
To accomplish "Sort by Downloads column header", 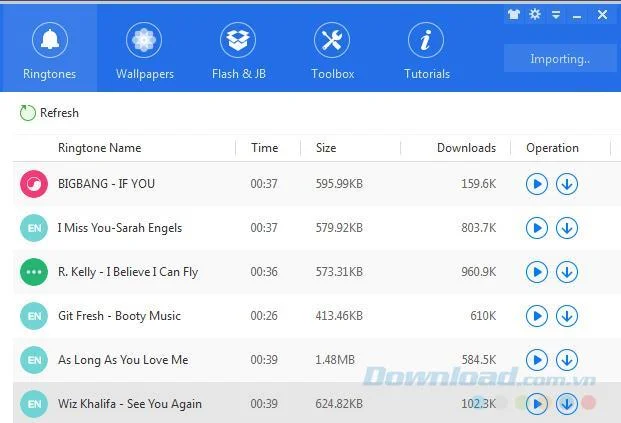I will (x=466, y=148).
